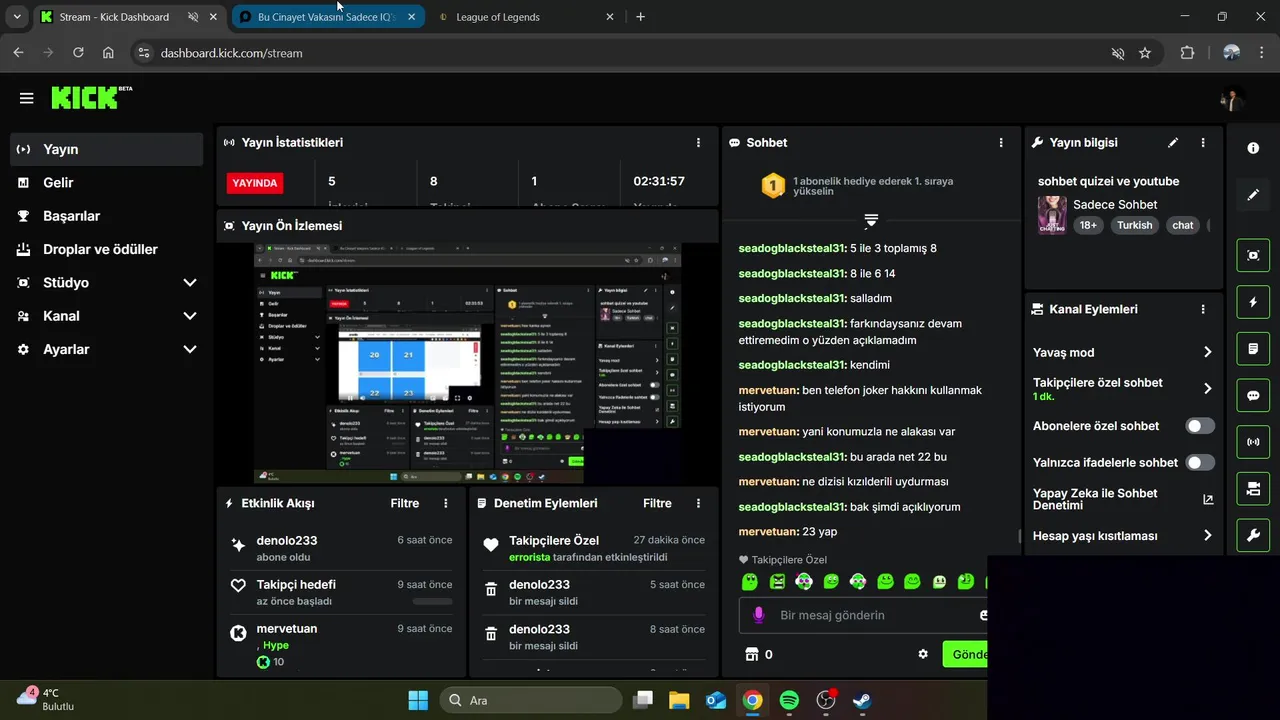
Task: Click the address bar URL
Action: coord(231,53)
